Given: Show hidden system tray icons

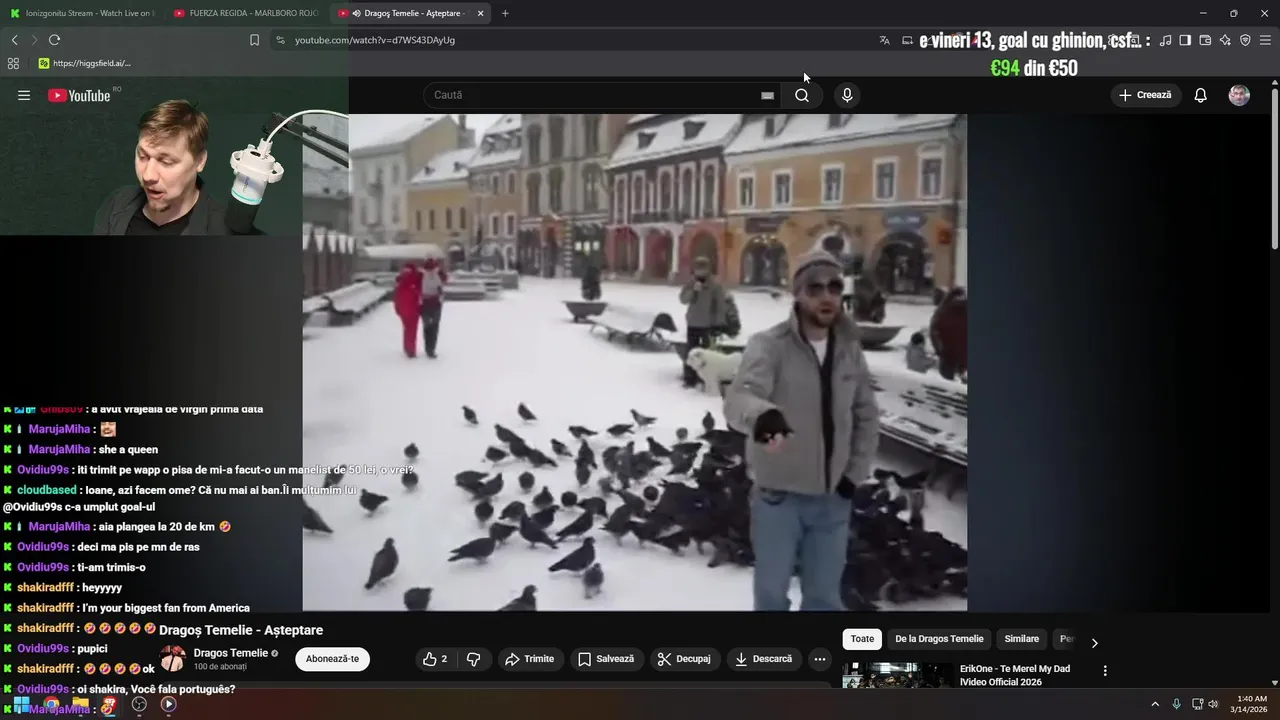Looking at the screenshot, I should pos(1155,704).
